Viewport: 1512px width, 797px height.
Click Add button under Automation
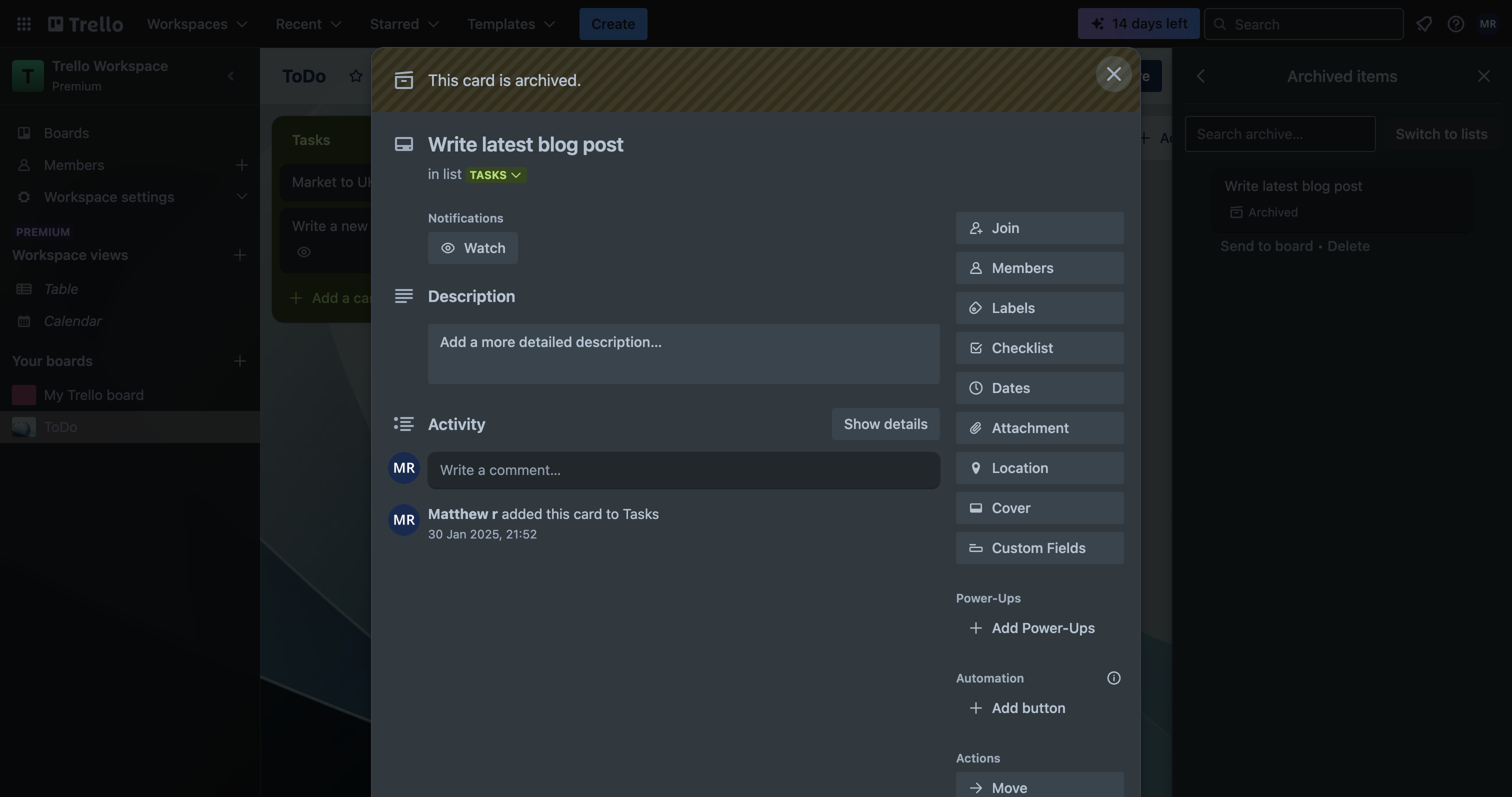pos(1039,708)
